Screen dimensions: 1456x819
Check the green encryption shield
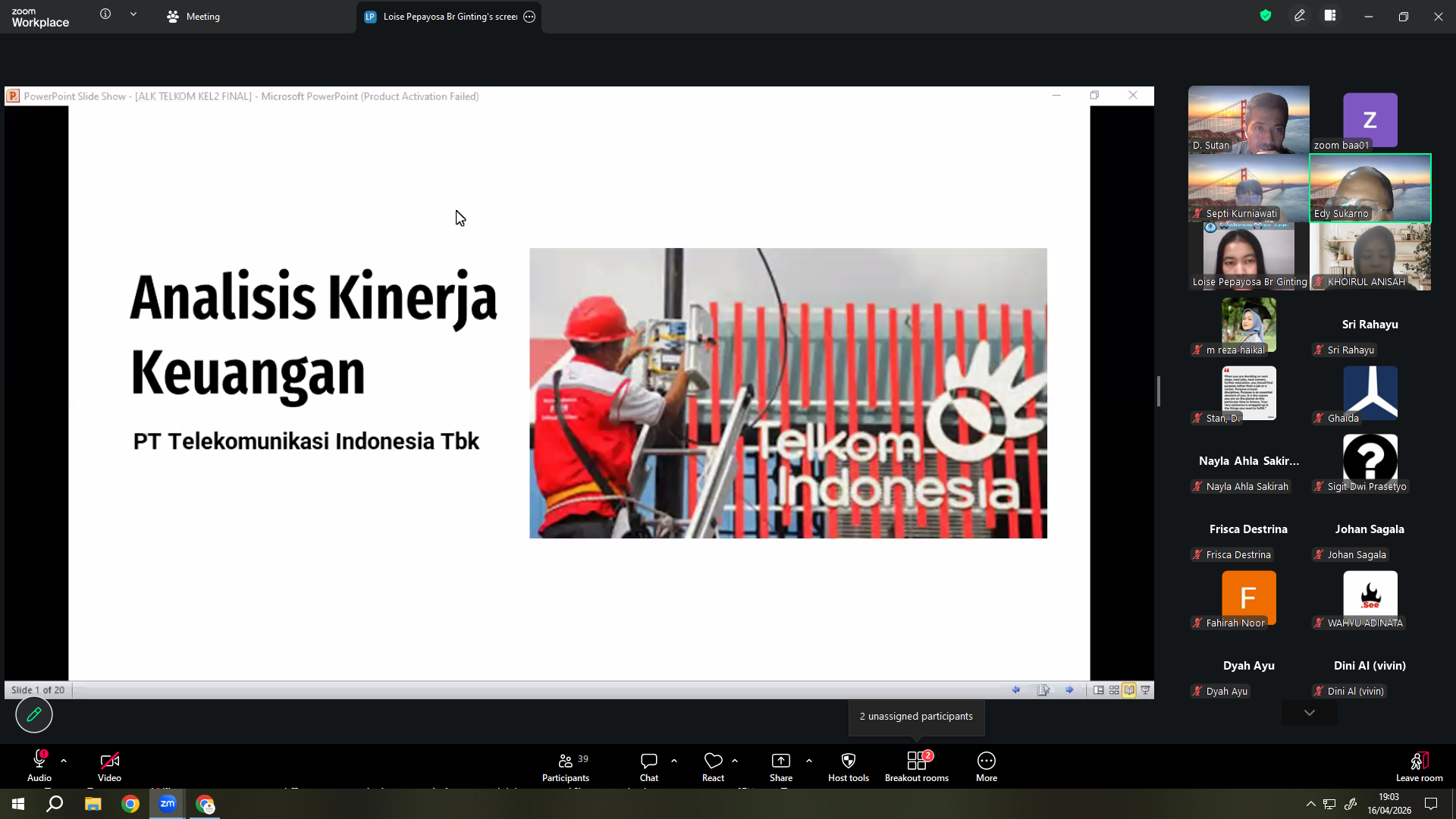click(x=1266, y=16)
